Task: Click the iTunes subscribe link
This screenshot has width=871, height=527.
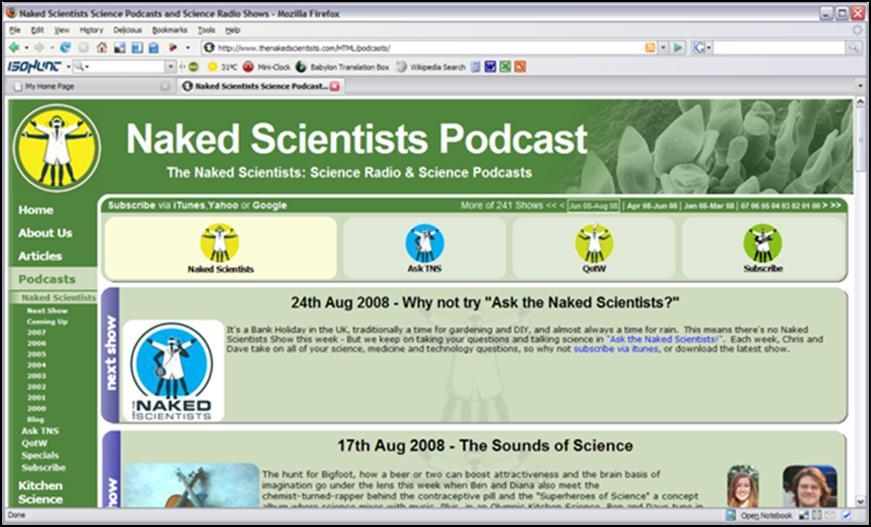Action: 189,205
